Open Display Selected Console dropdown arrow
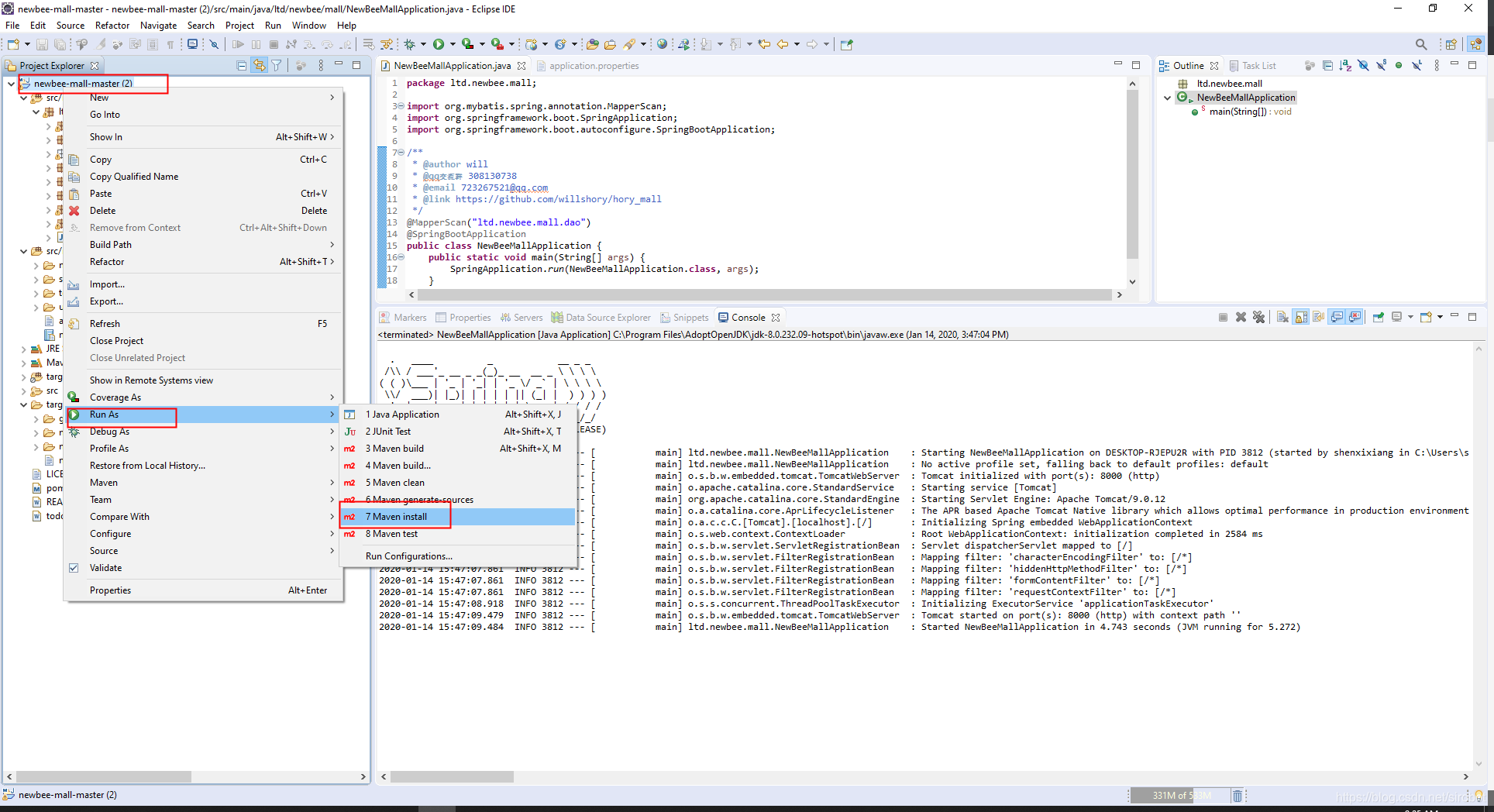 coord(1410,317)
